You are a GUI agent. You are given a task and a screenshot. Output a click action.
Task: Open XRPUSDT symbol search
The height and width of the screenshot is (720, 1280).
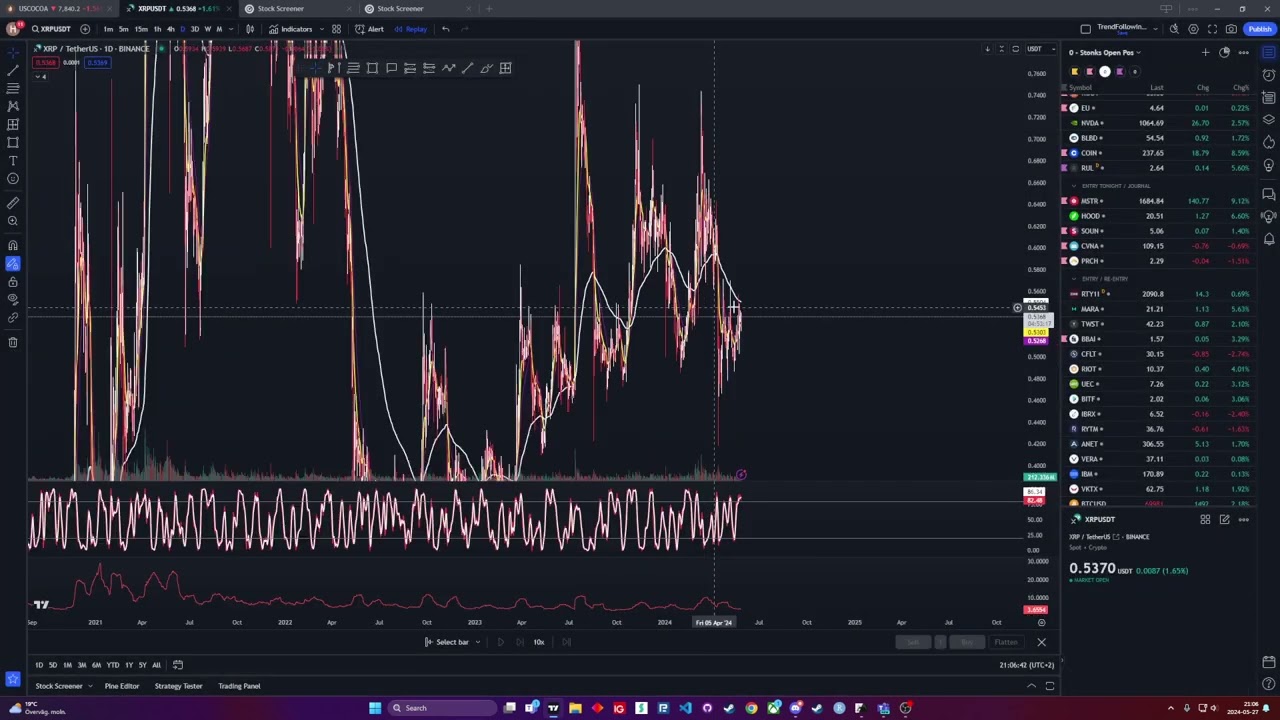(x=50, y=29)
